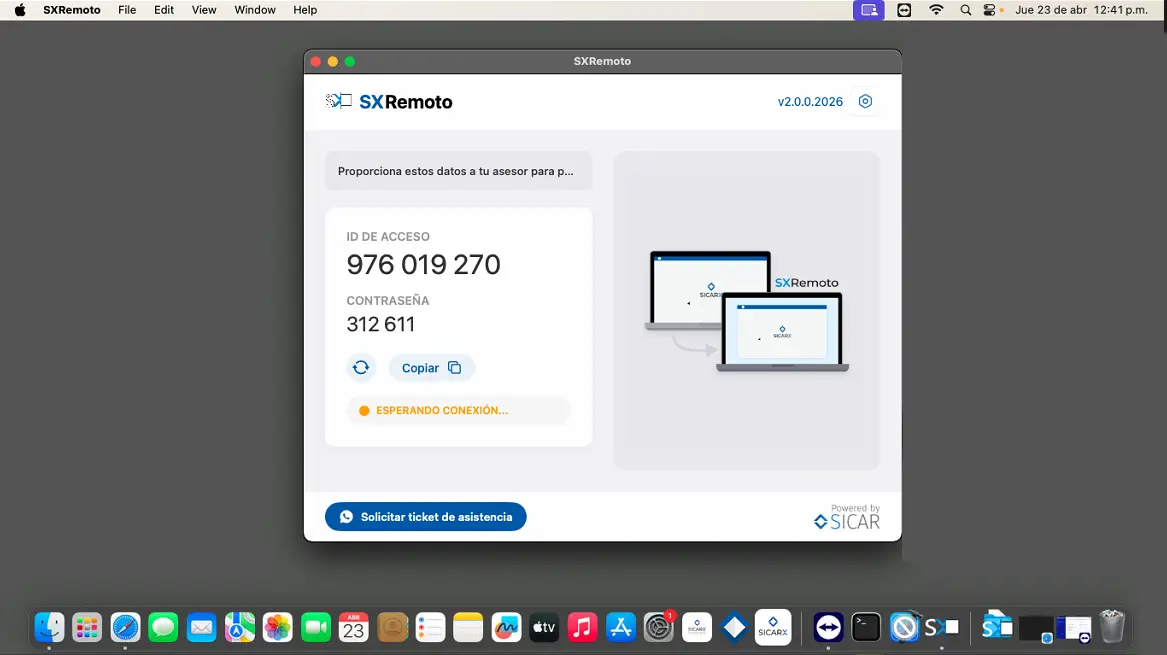
Task: Open TeamViewer from the Dock
Action: tap(828, 627)
